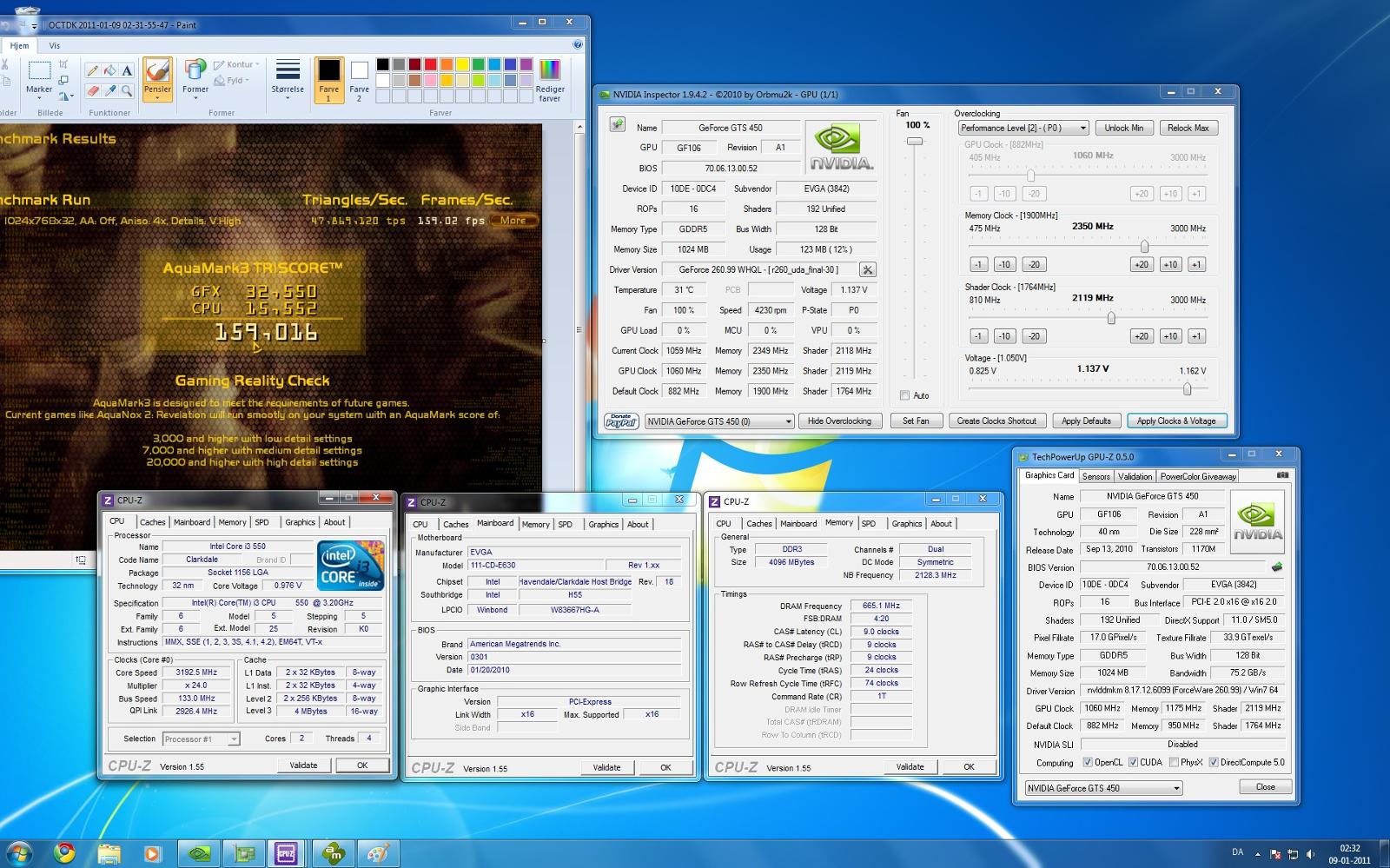Click the Unlock Min button
This screenshot has height=868, width=1390.
point(1124,128)
